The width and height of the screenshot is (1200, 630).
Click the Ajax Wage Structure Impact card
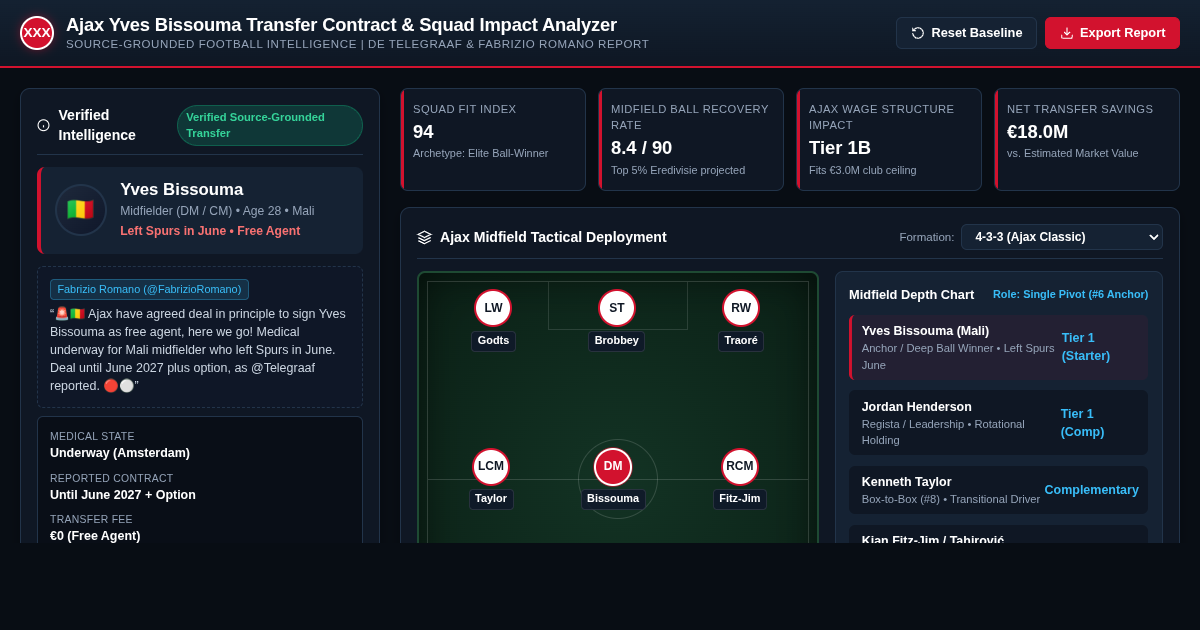(x=889, y=140)
